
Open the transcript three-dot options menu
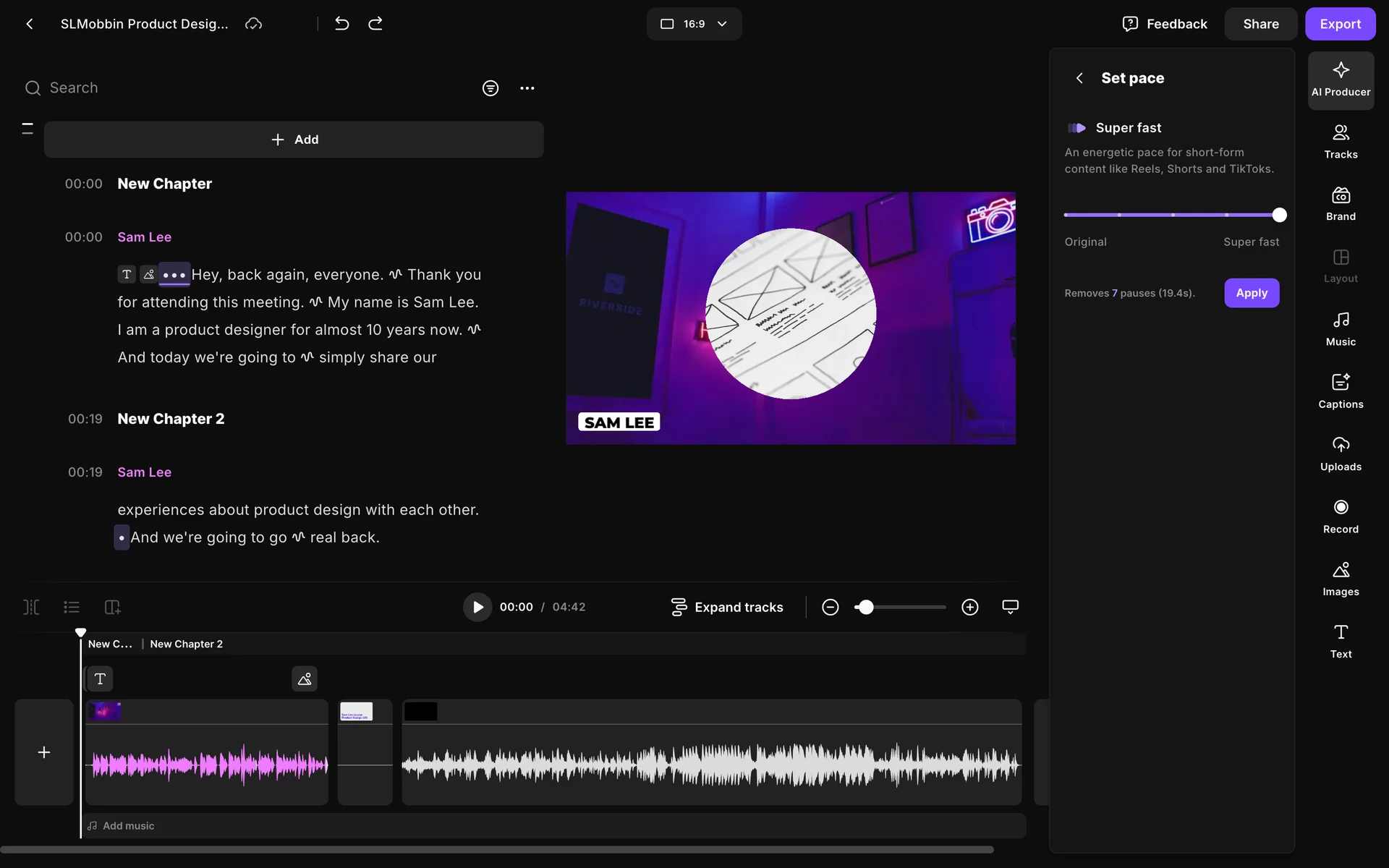(527, 88)
